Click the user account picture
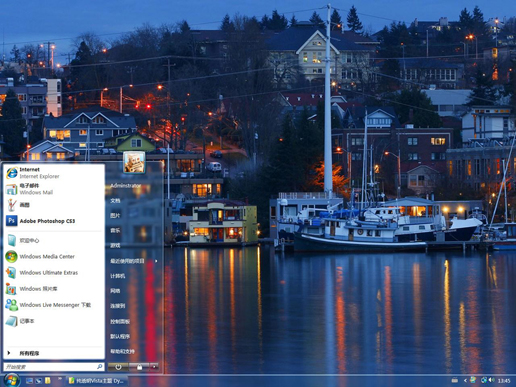The image size is (516, 387). 134,162
